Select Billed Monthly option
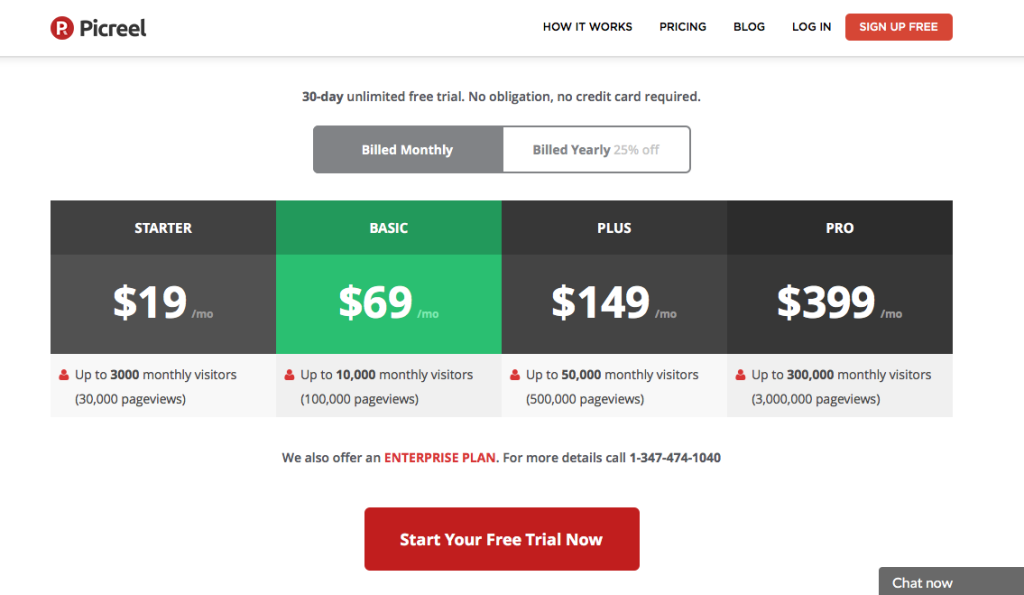This screenshot has width=1024, height=595. pyautogui.click(x=408, y=150)
